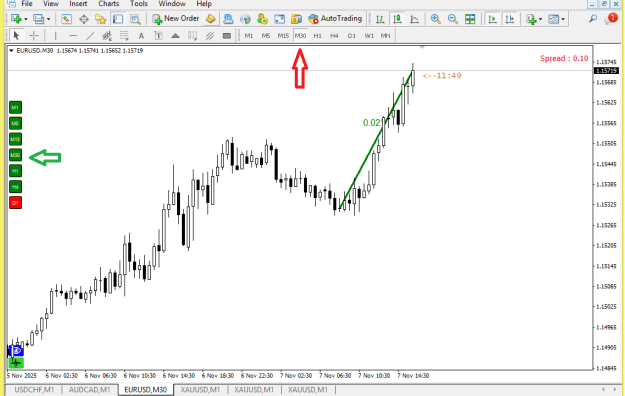
Task: Zoom in on the chart
Action: [435, 19]
